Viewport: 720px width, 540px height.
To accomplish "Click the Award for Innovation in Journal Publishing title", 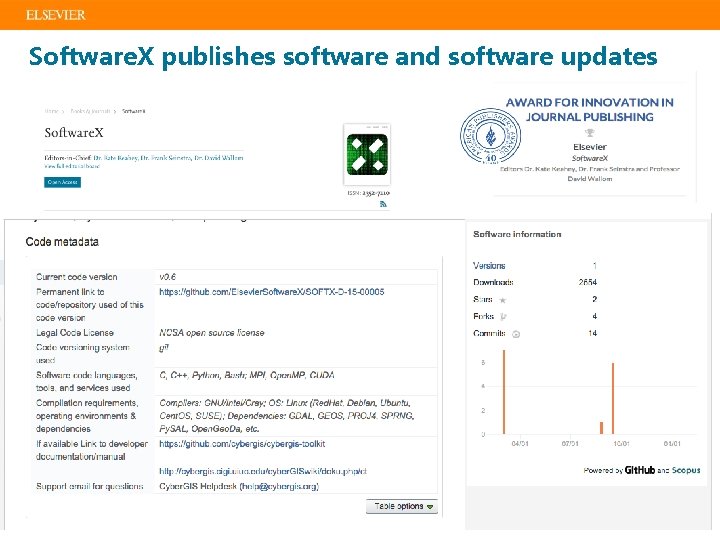I will pos(590,109).
